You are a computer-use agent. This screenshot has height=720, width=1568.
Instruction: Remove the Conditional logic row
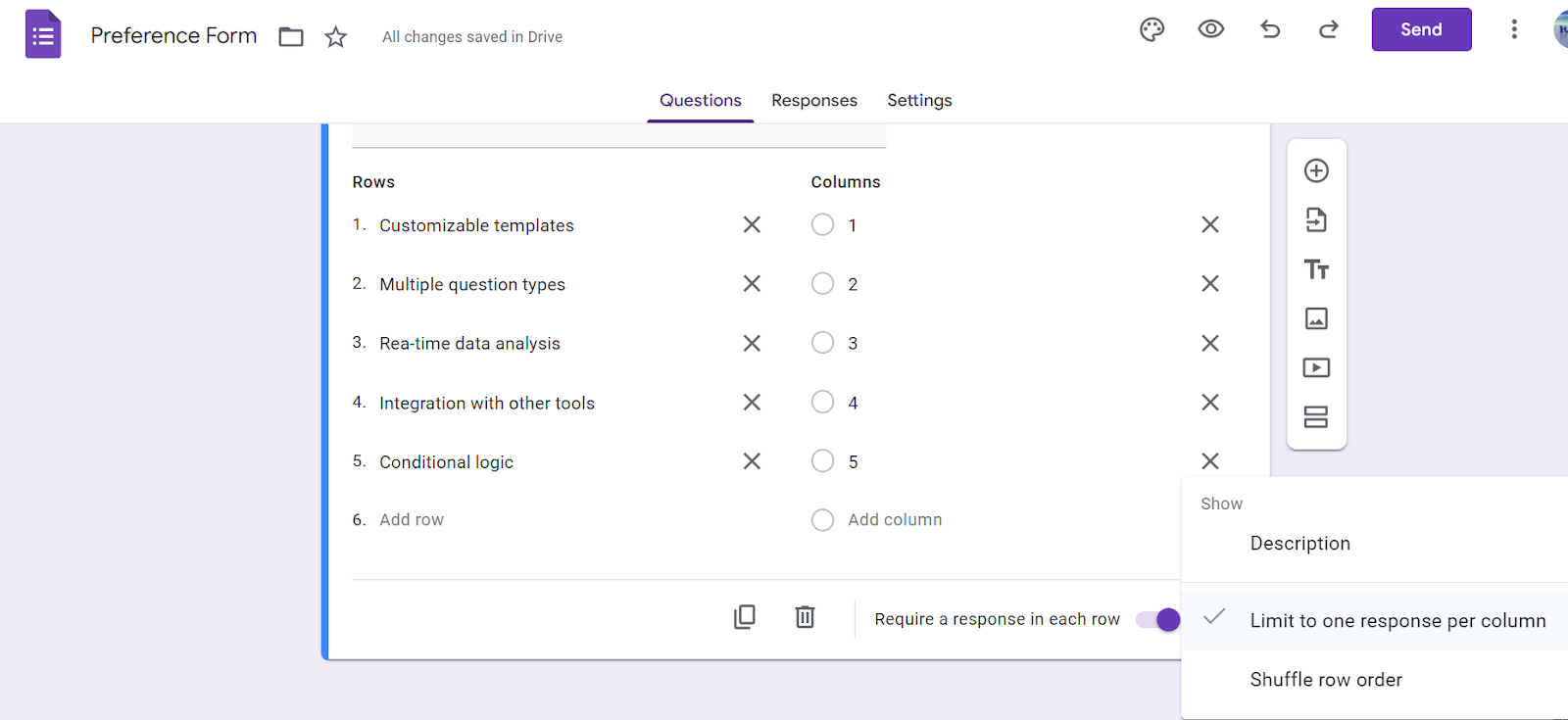pyautogui.click(x=752, y=460)
